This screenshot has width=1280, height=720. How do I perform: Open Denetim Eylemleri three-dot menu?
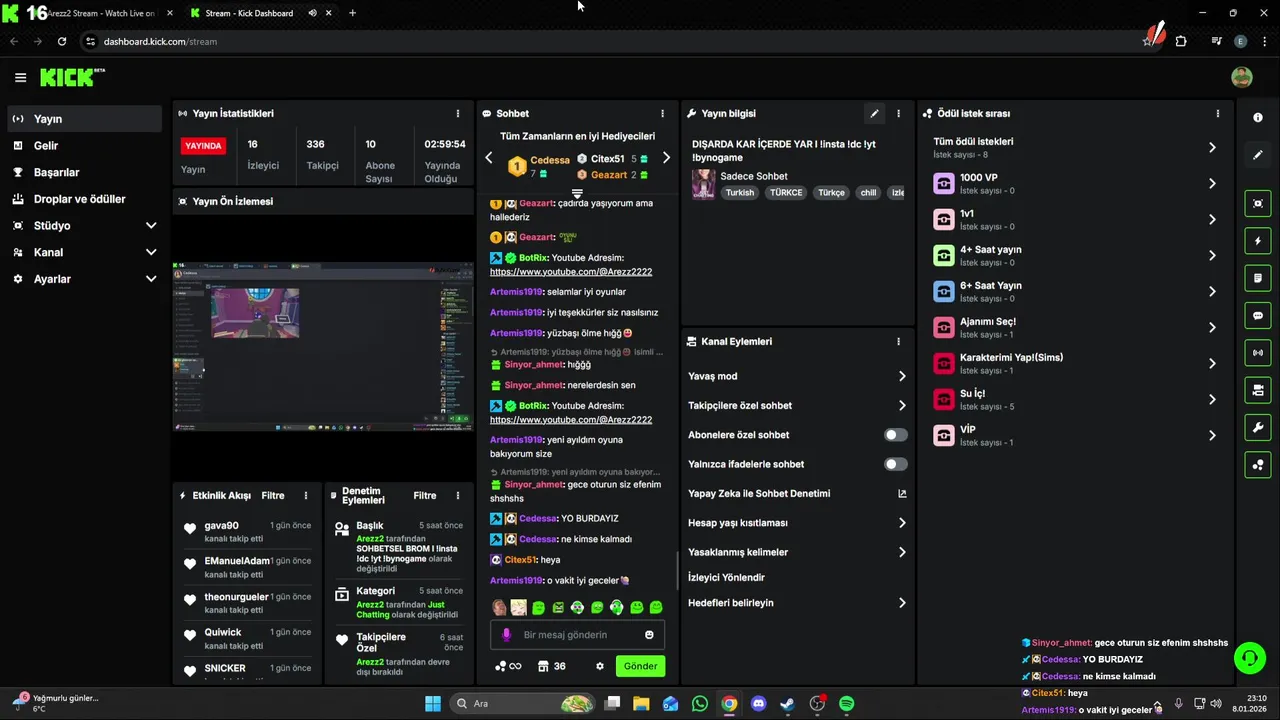point(458,495)
